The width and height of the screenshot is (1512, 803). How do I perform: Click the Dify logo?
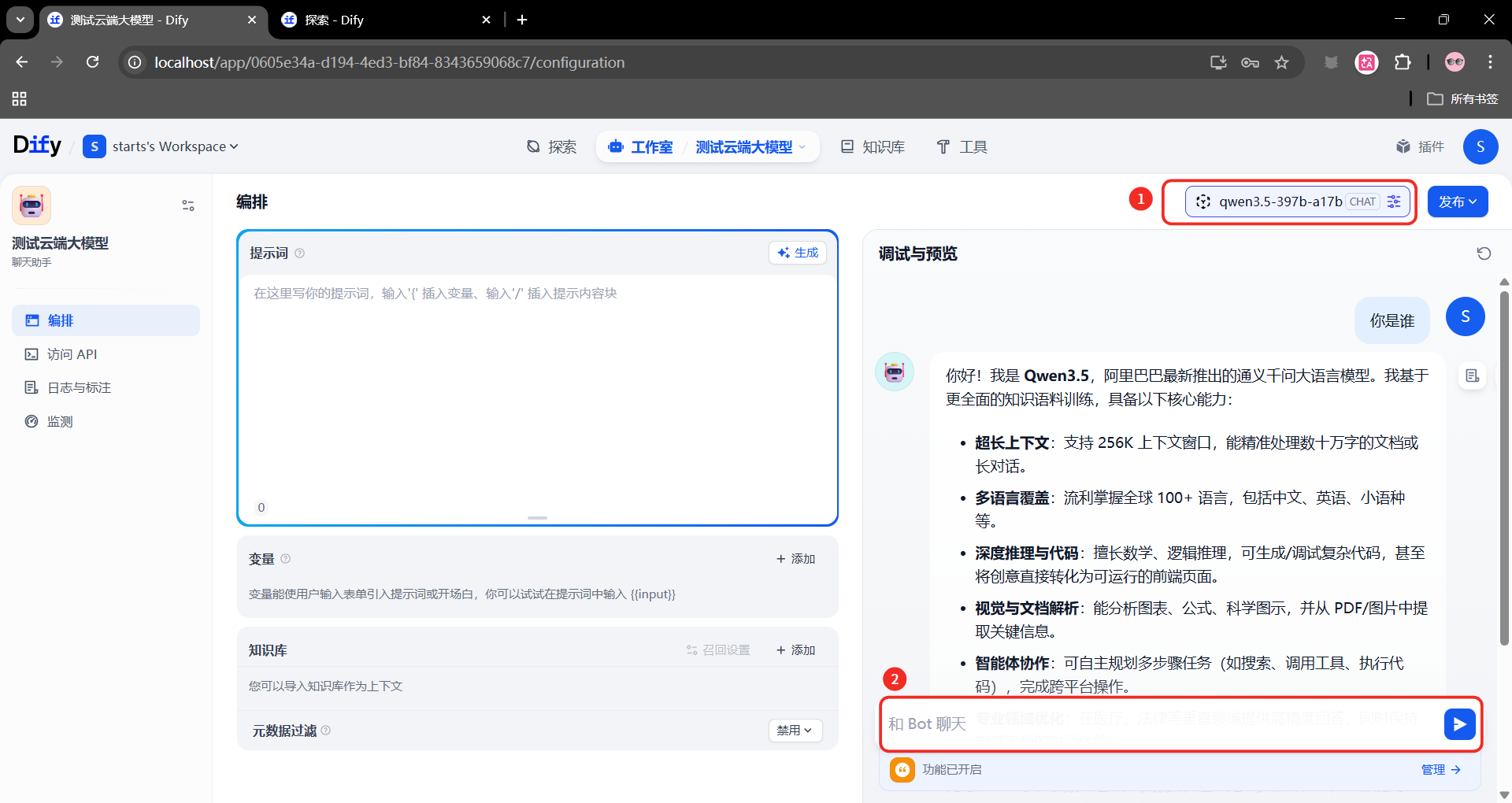[37, 146]
